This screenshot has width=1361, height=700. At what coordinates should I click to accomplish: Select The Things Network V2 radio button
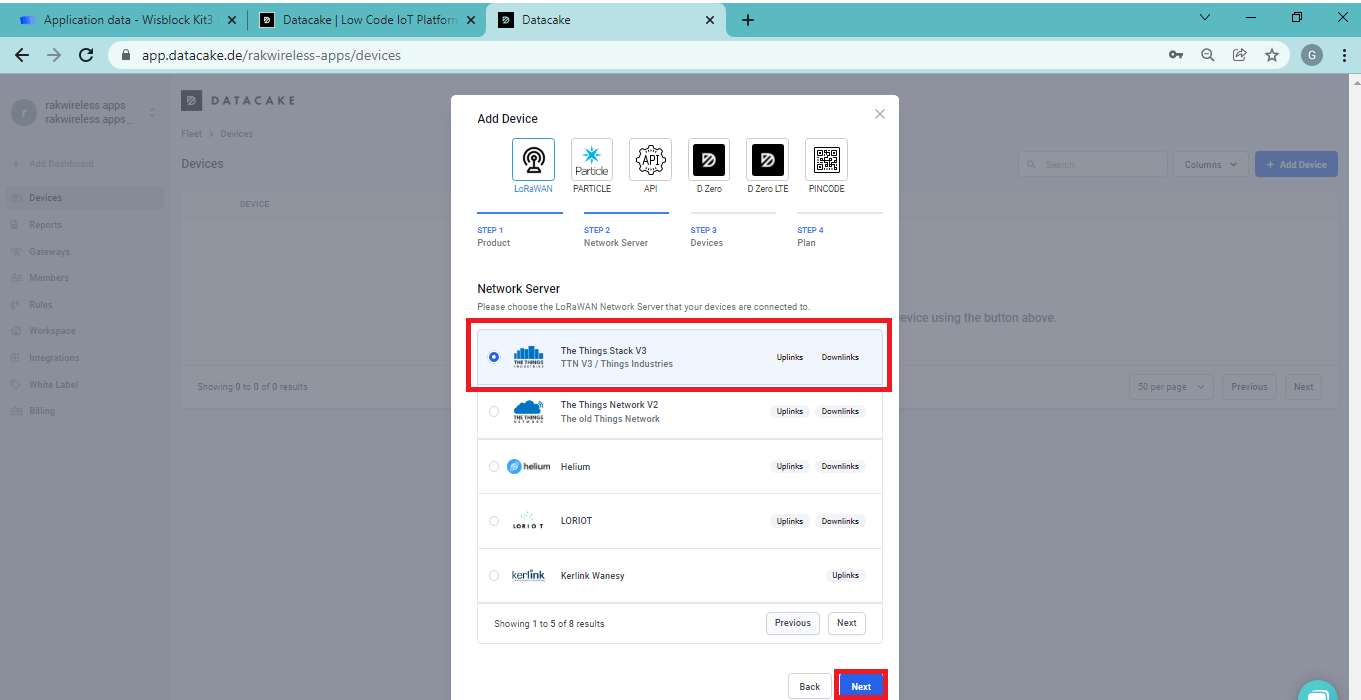coord(494,411)
